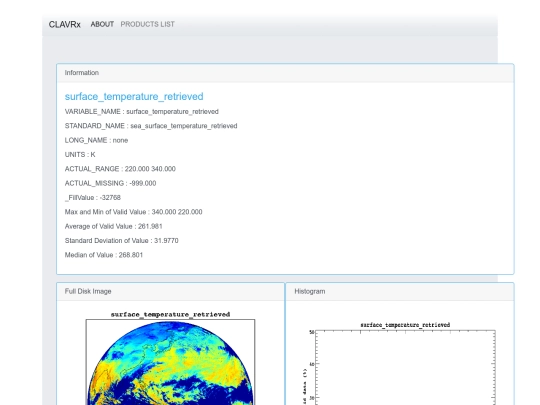
Task: Open the CLAVRx brand link
Action: [64, 24]
